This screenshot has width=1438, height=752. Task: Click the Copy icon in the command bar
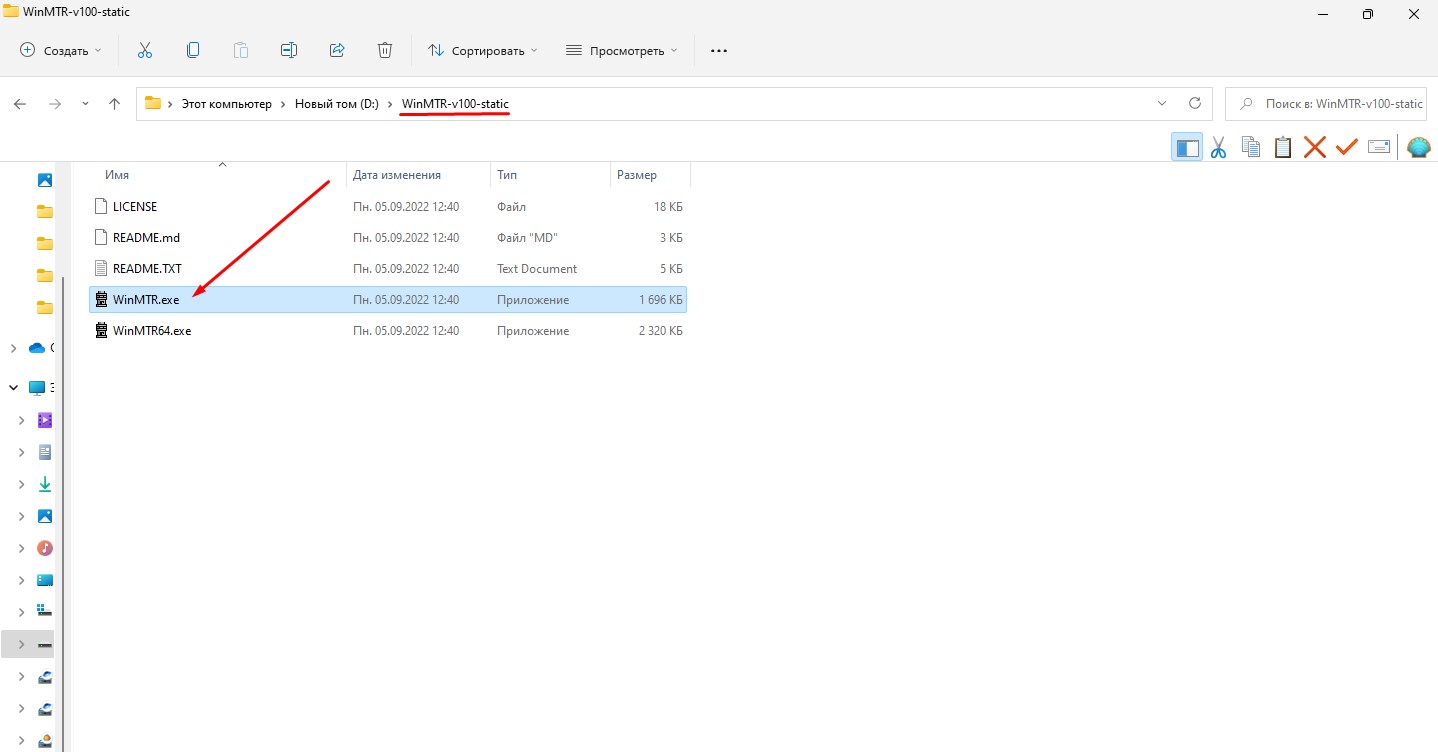pos(193,50)
